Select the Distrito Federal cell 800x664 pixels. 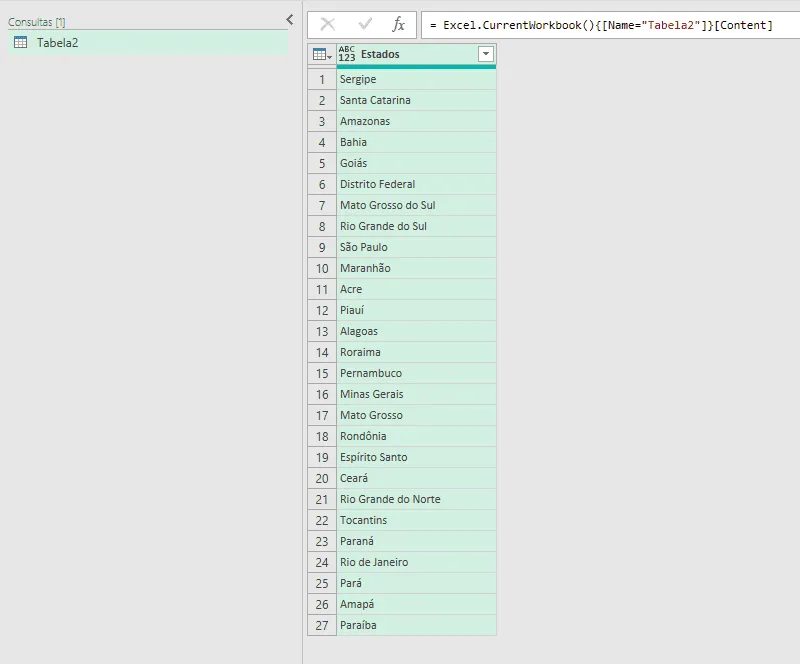point(416,184)
